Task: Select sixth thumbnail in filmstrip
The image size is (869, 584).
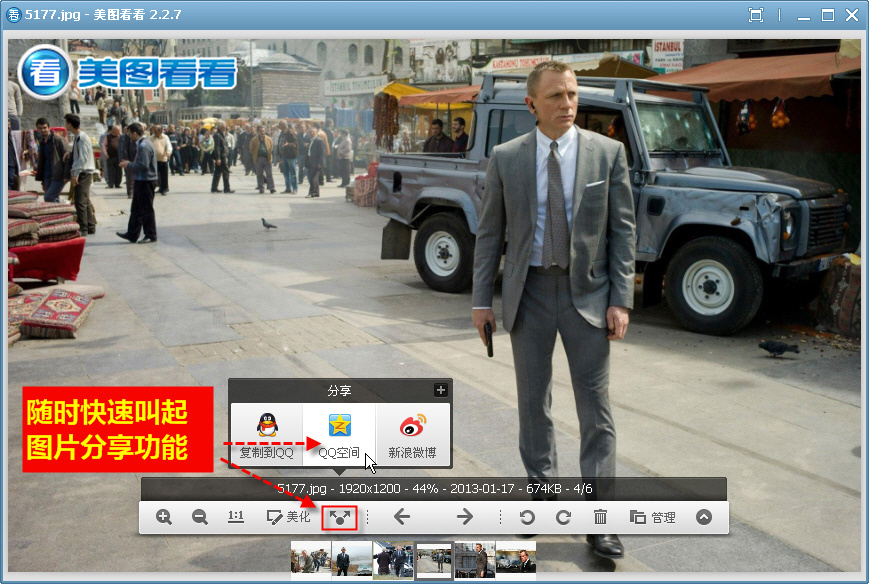Action: click(x=516, y=559)
